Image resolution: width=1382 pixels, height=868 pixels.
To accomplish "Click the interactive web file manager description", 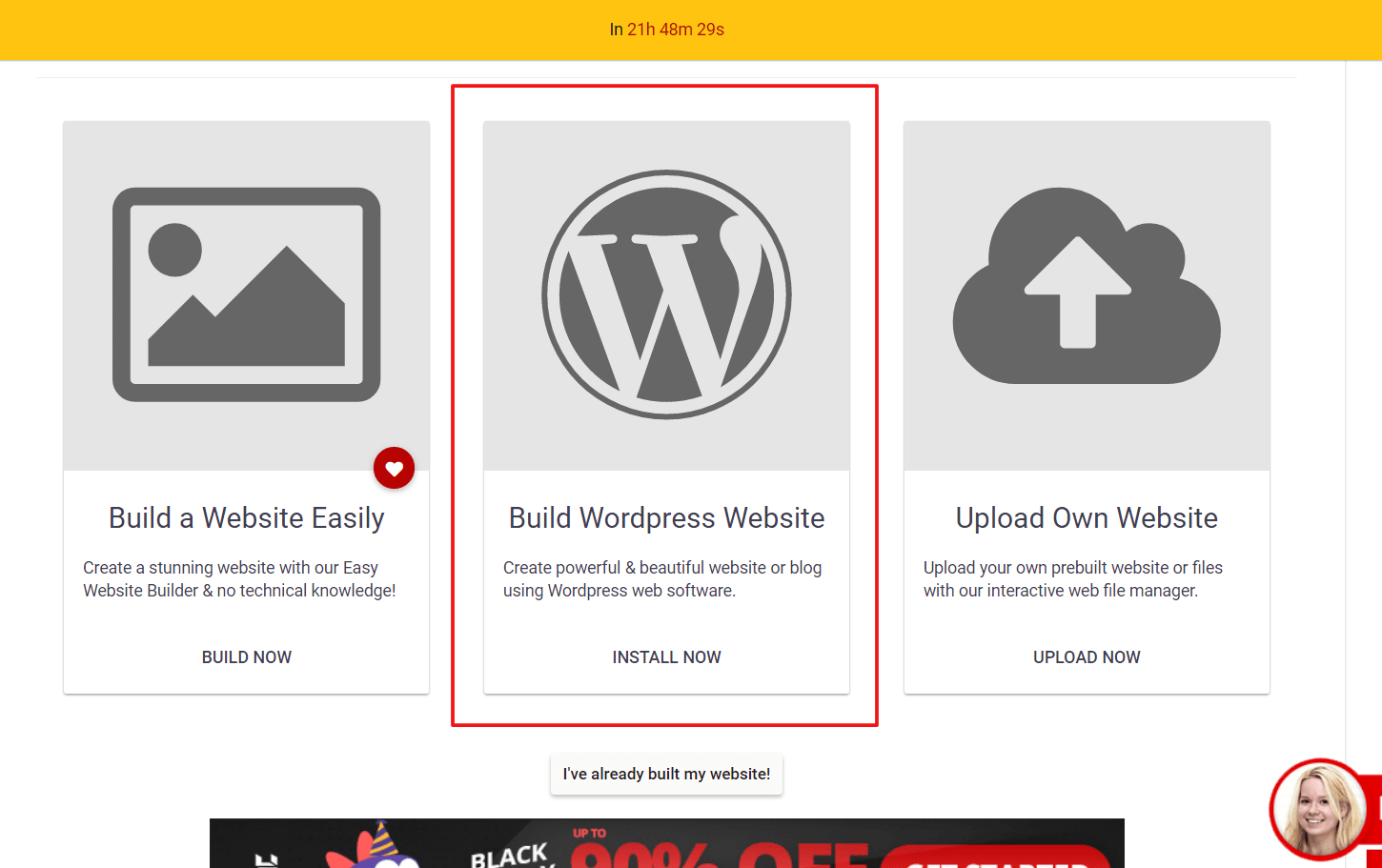I will coord(1073,579).
